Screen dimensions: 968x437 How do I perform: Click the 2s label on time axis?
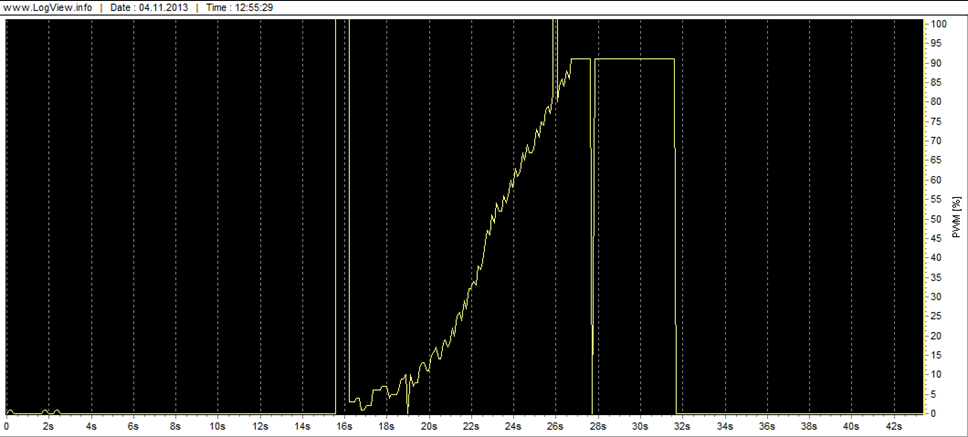point(48,426)
